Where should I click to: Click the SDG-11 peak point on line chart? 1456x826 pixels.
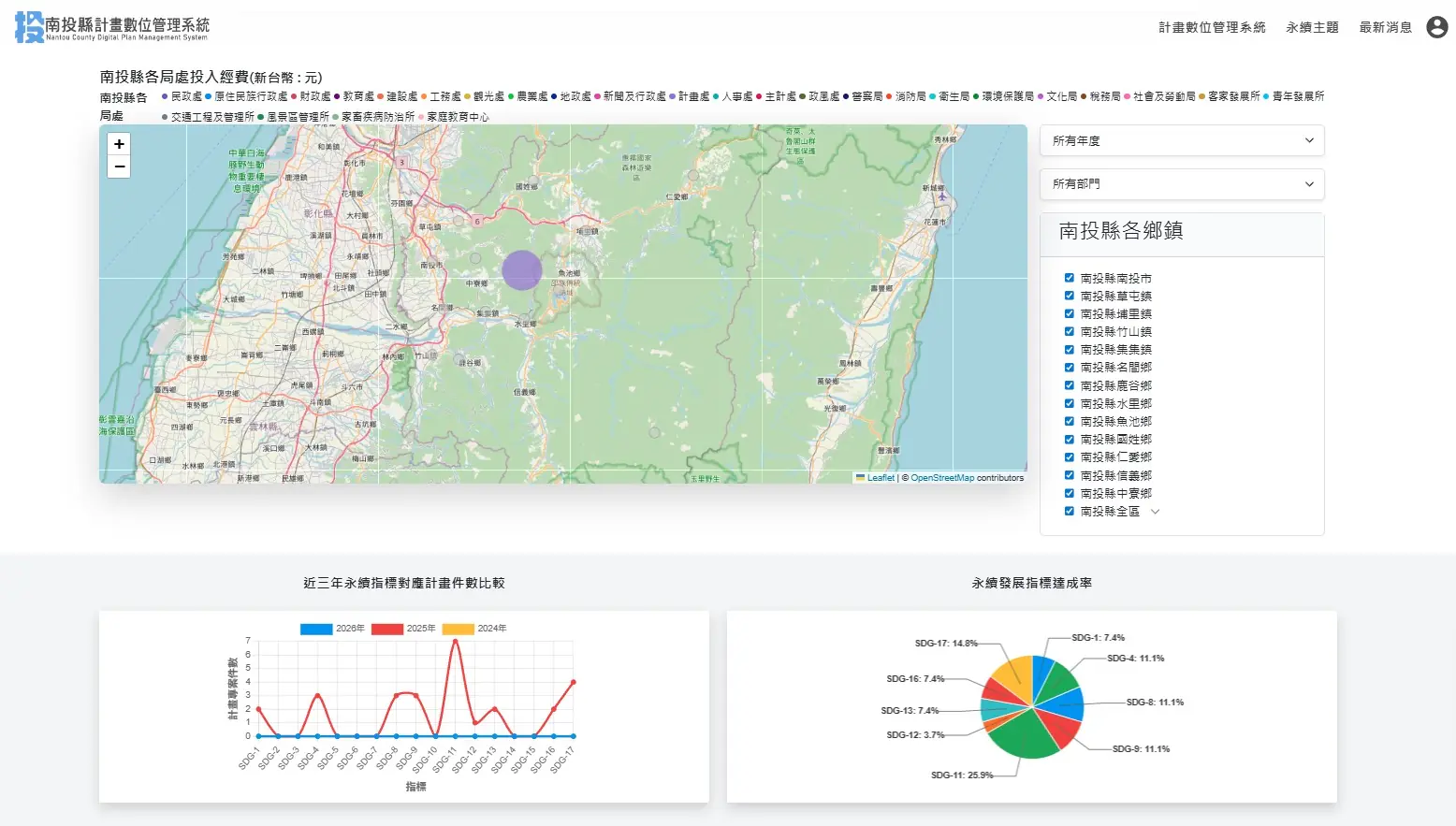(456, 641)
